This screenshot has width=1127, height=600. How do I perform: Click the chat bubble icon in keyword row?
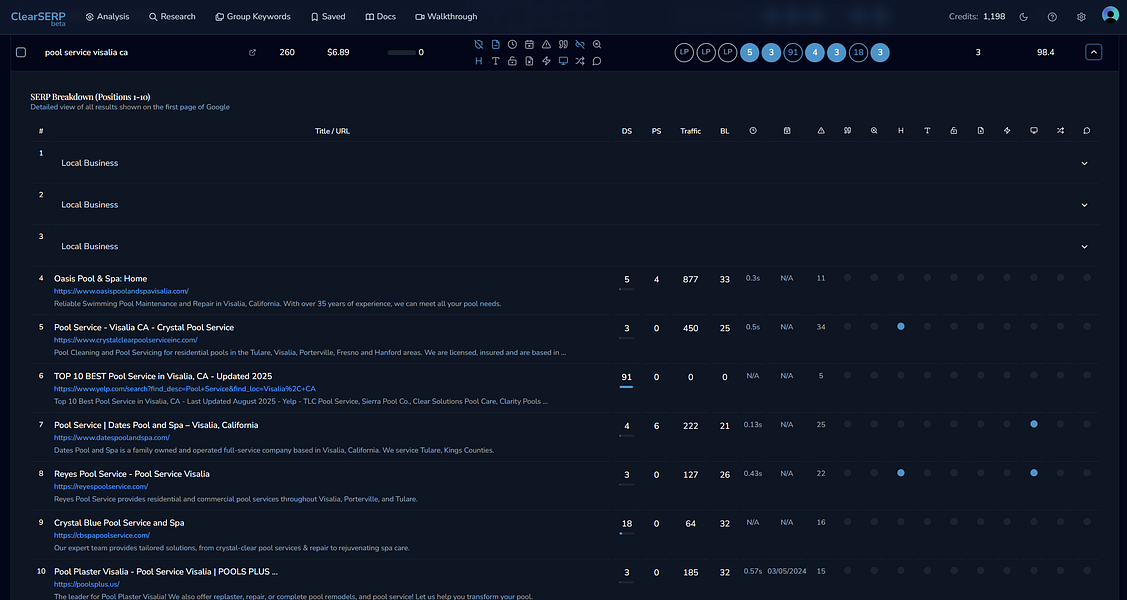pyautogui.click(x=597, y=61)
